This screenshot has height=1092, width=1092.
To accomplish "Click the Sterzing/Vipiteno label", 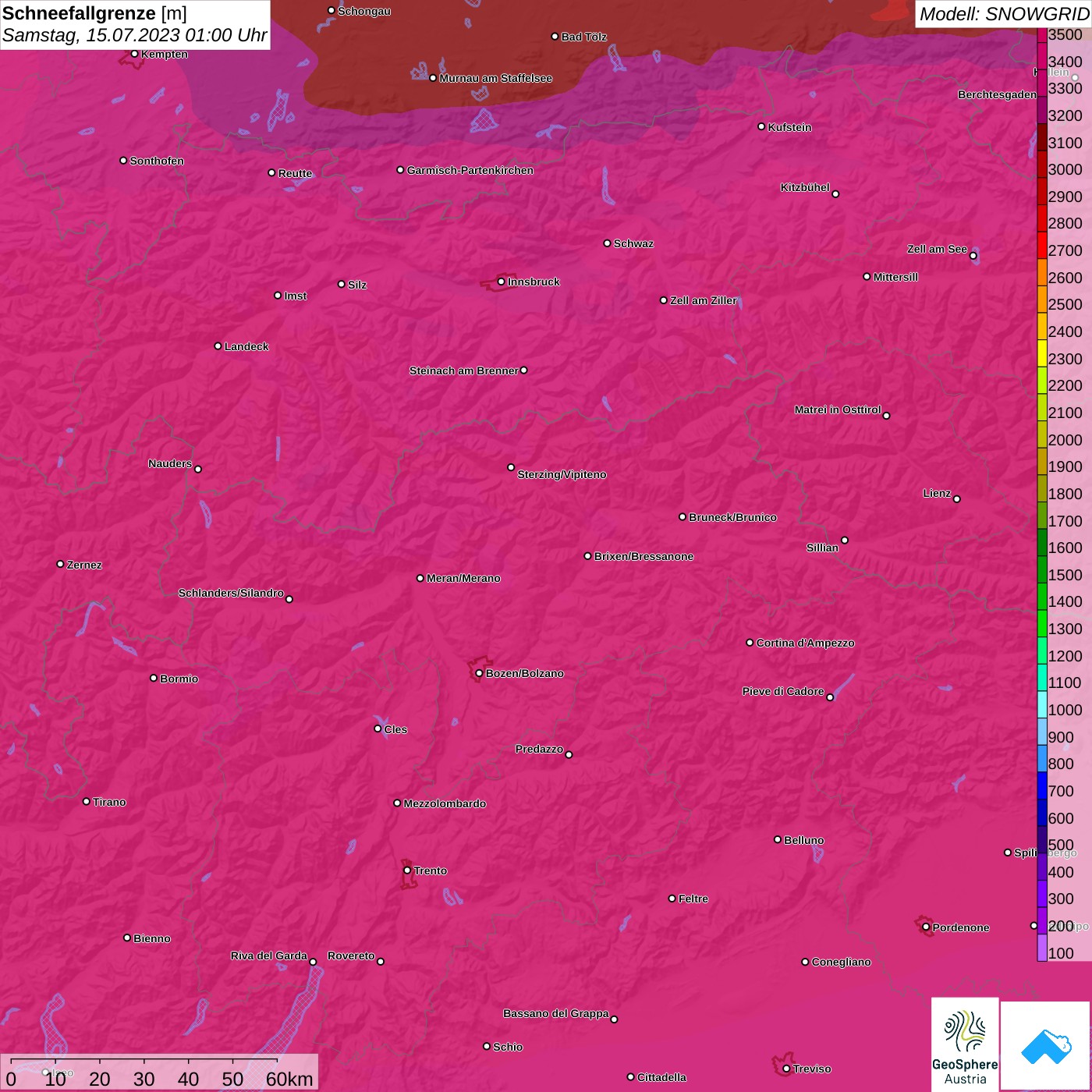I will click(x=562, y=474).
